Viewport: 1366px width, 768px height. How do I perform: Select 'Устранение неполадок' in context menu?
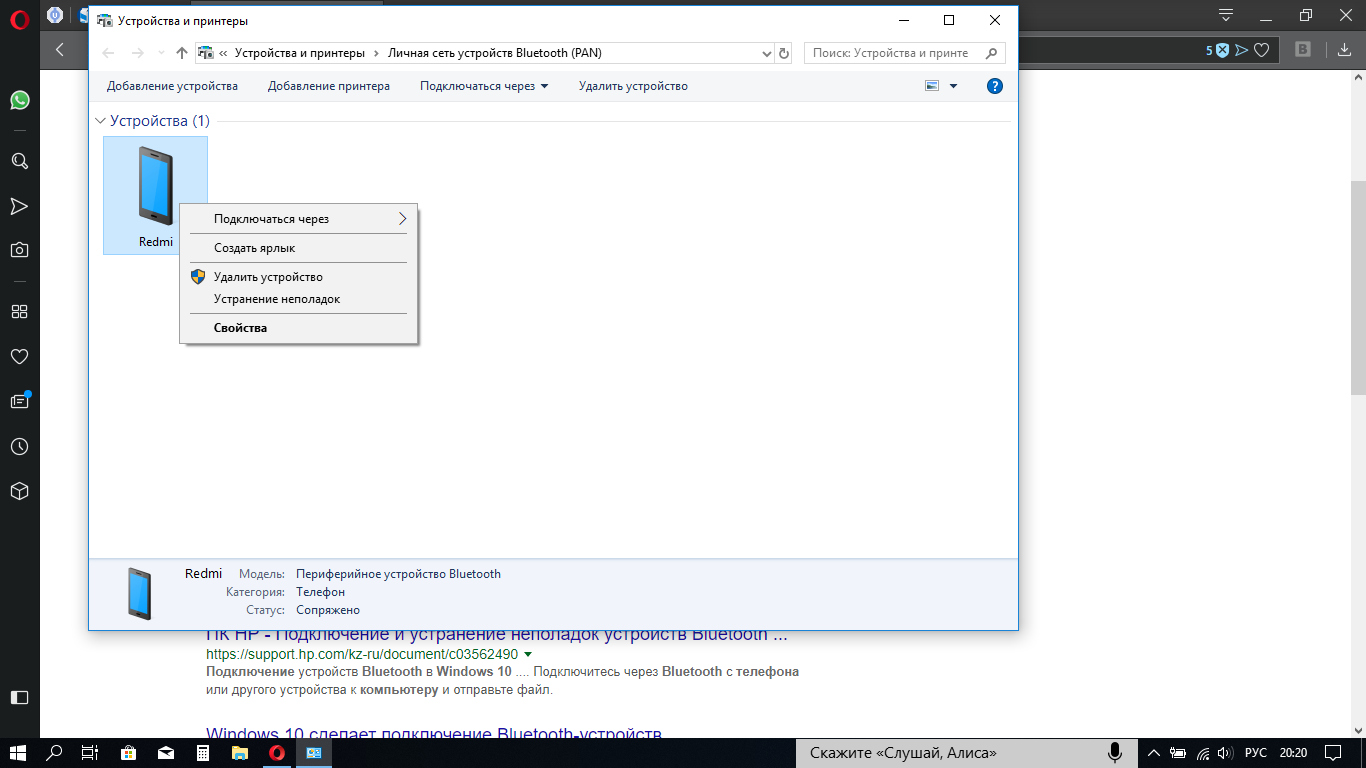pyautogui.click(x=298, y=299)
